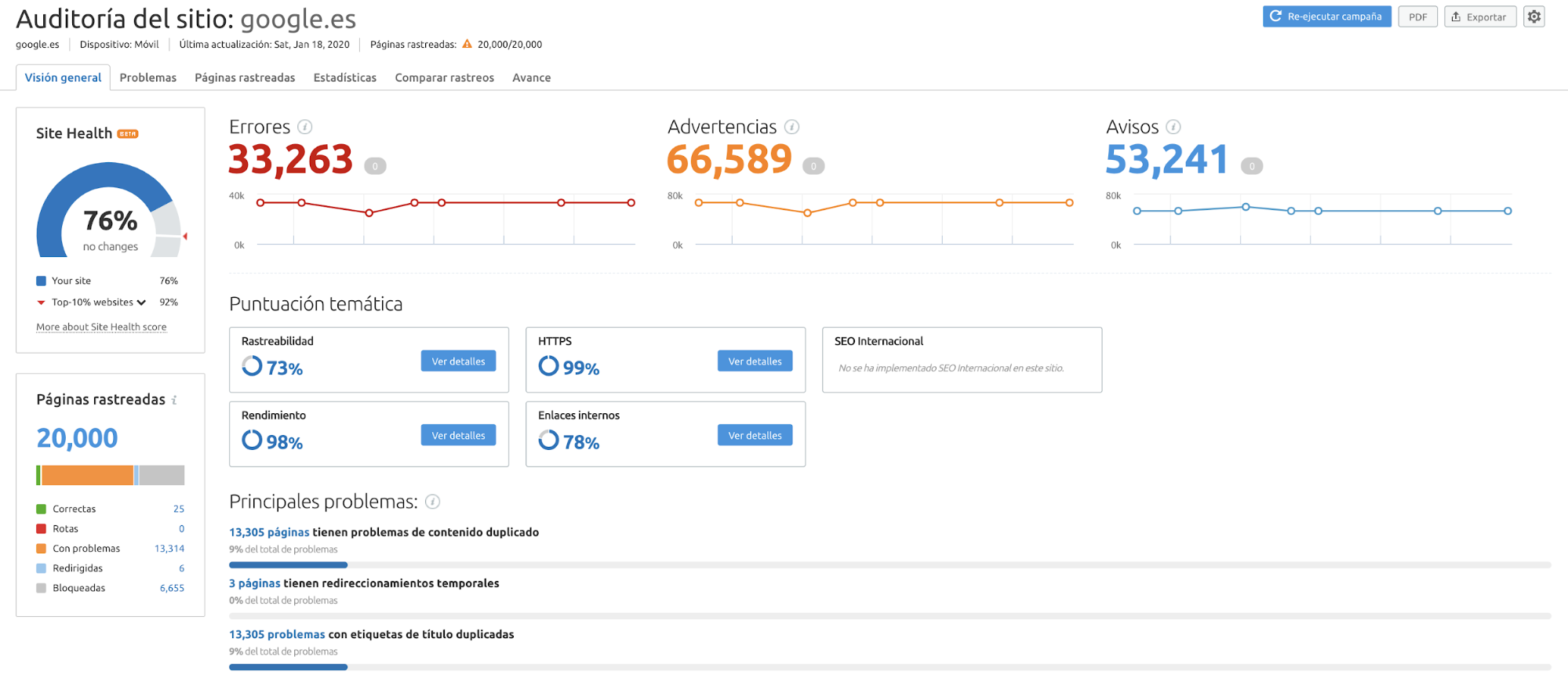Select the Comparar rastreos tab
The width and height of the screenshot is (1568, 682).
click(444, 78)
